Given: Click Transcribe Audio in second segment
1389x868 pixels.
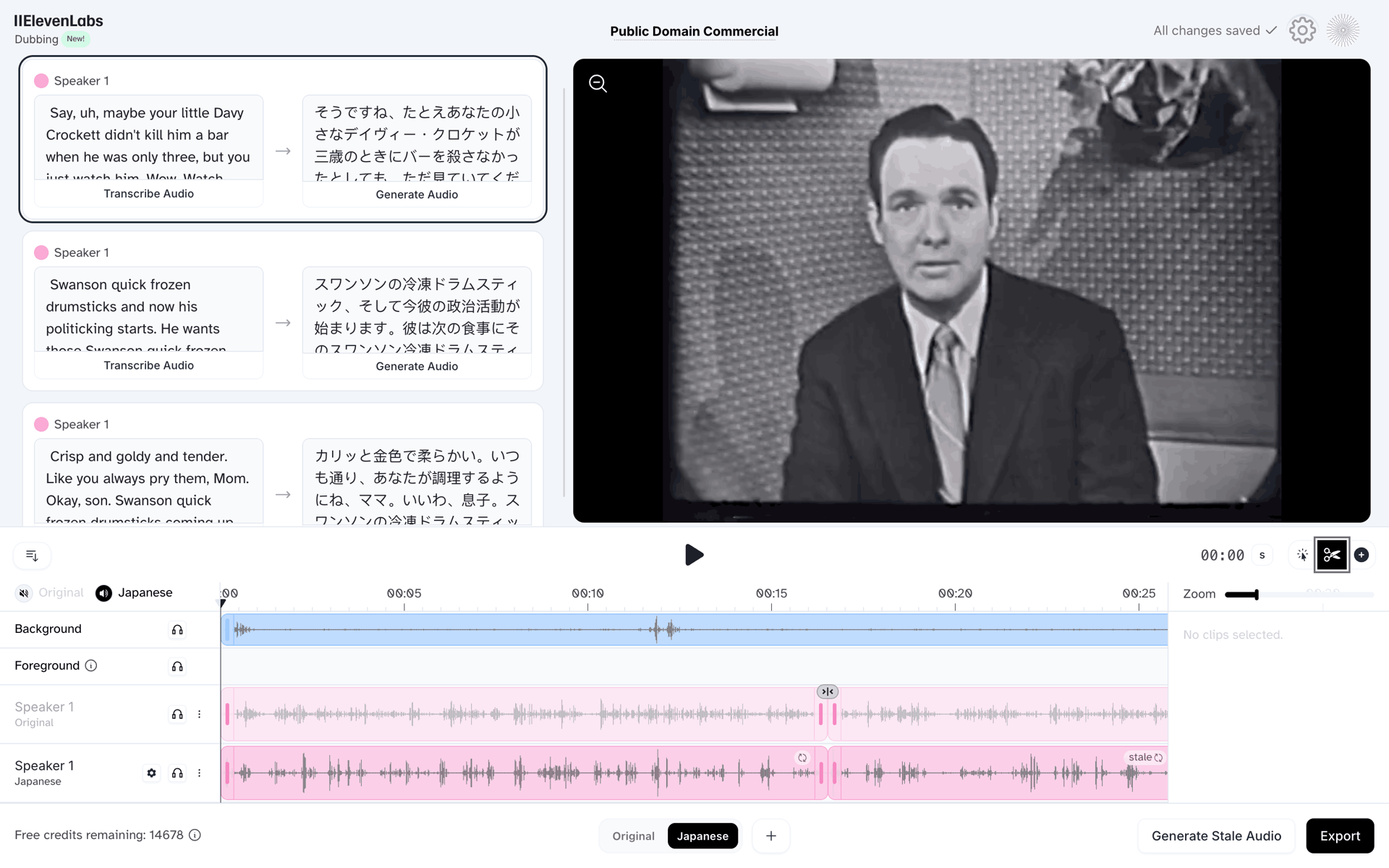Looking at the screenshot, I should 148,365.
